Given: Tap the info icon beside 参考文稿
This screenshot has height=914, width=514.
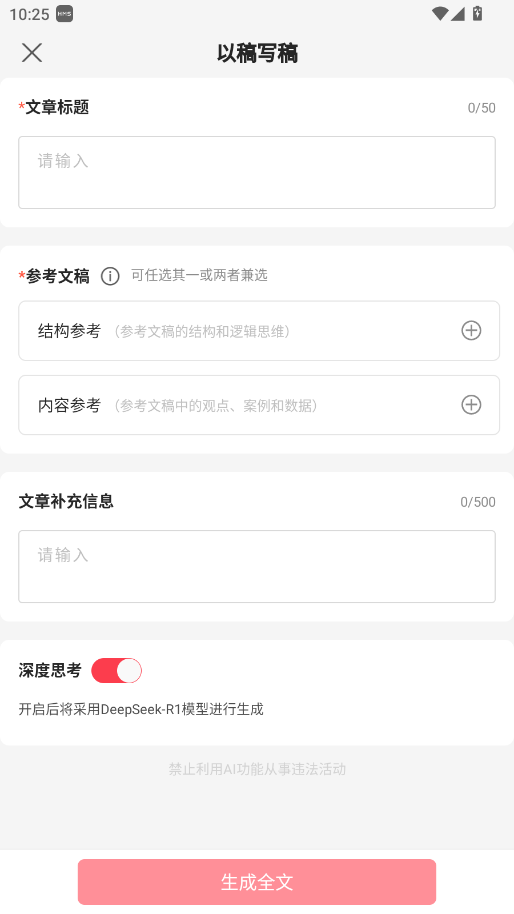Looking at the screenshot, I should [x=110, y=276].
